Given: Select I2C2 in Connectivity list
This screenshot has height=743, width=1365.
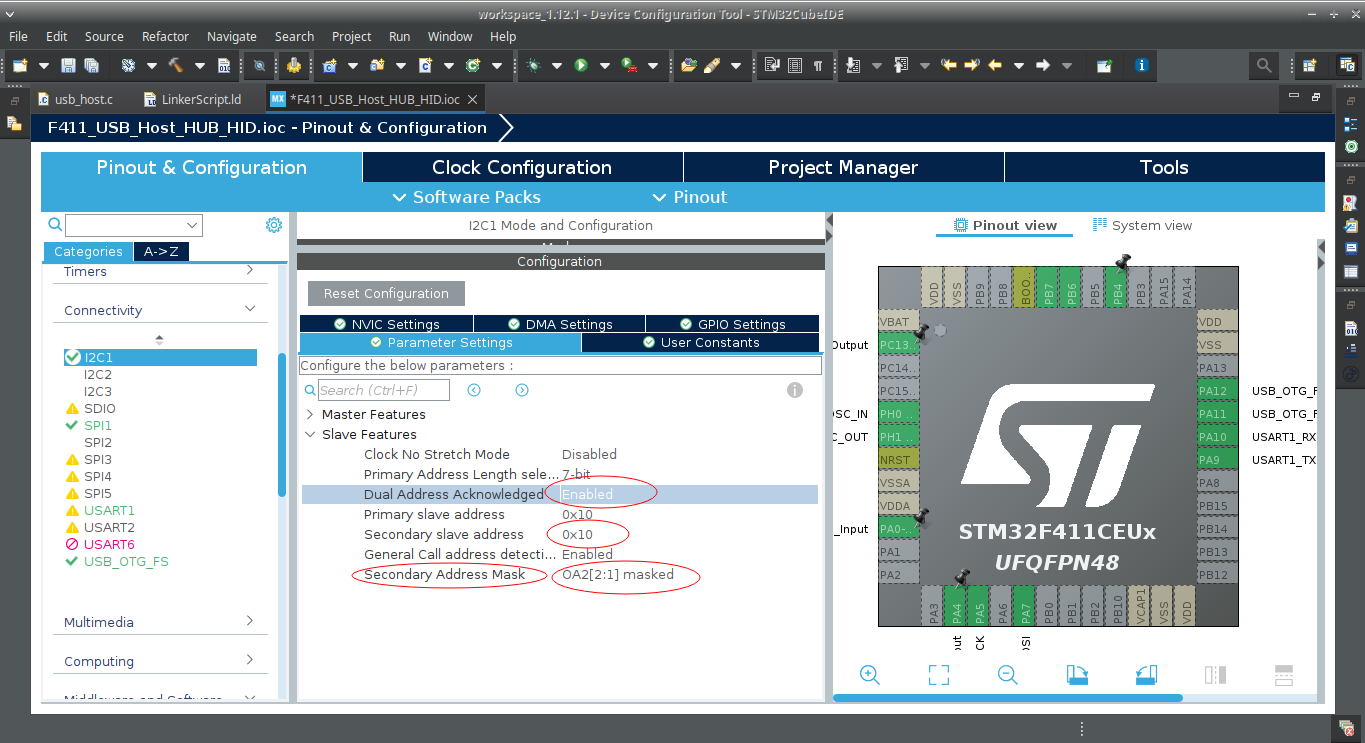Looking at the screenshot, I should click(98, 374).
